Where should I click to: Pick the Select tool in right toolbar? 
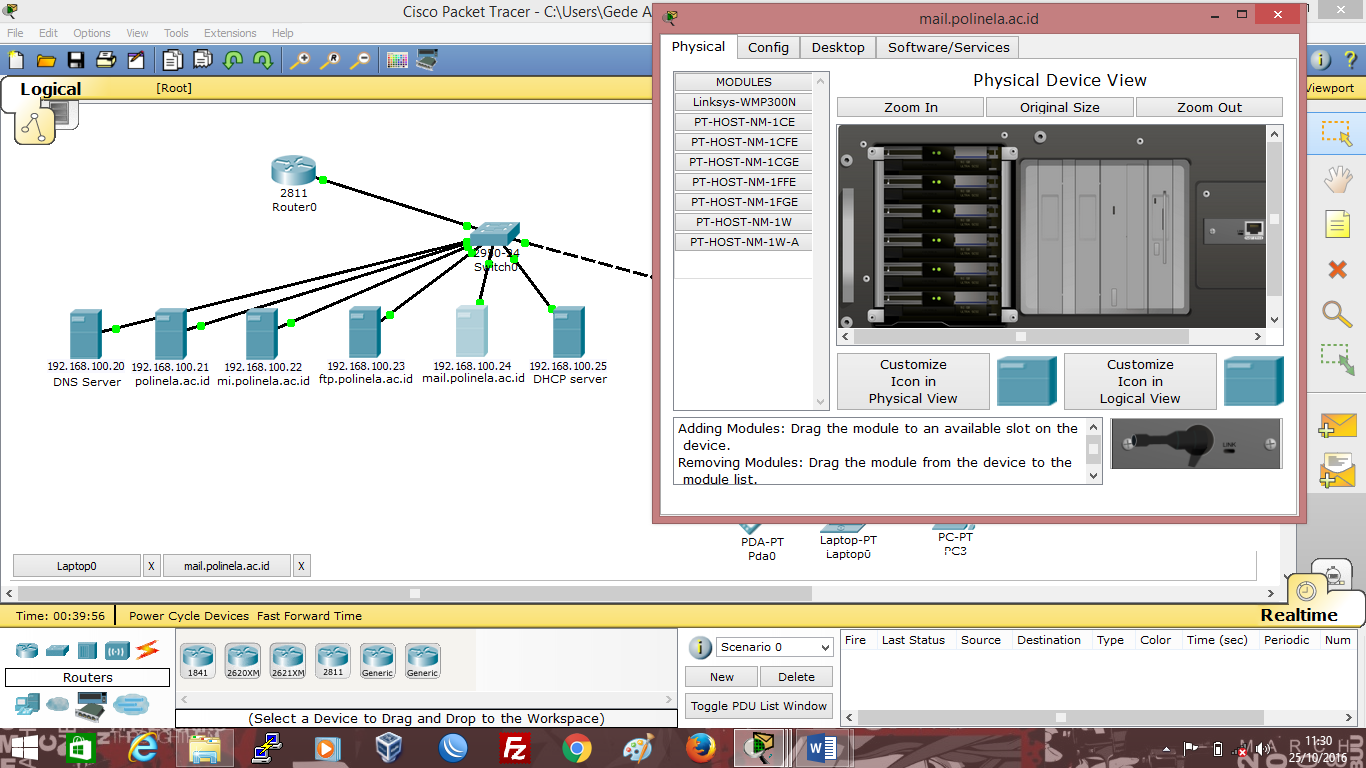click(1337, 134)
